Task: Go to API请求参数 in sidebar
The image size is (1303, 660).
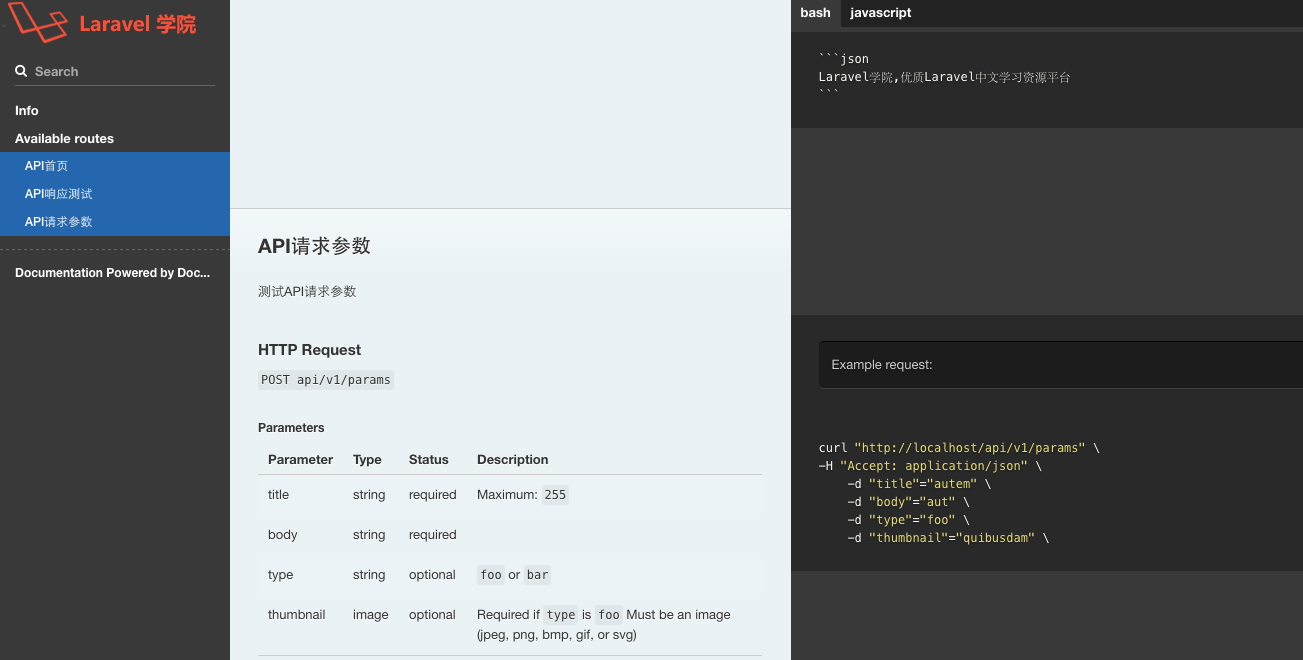Action: (x=115, y=222)
